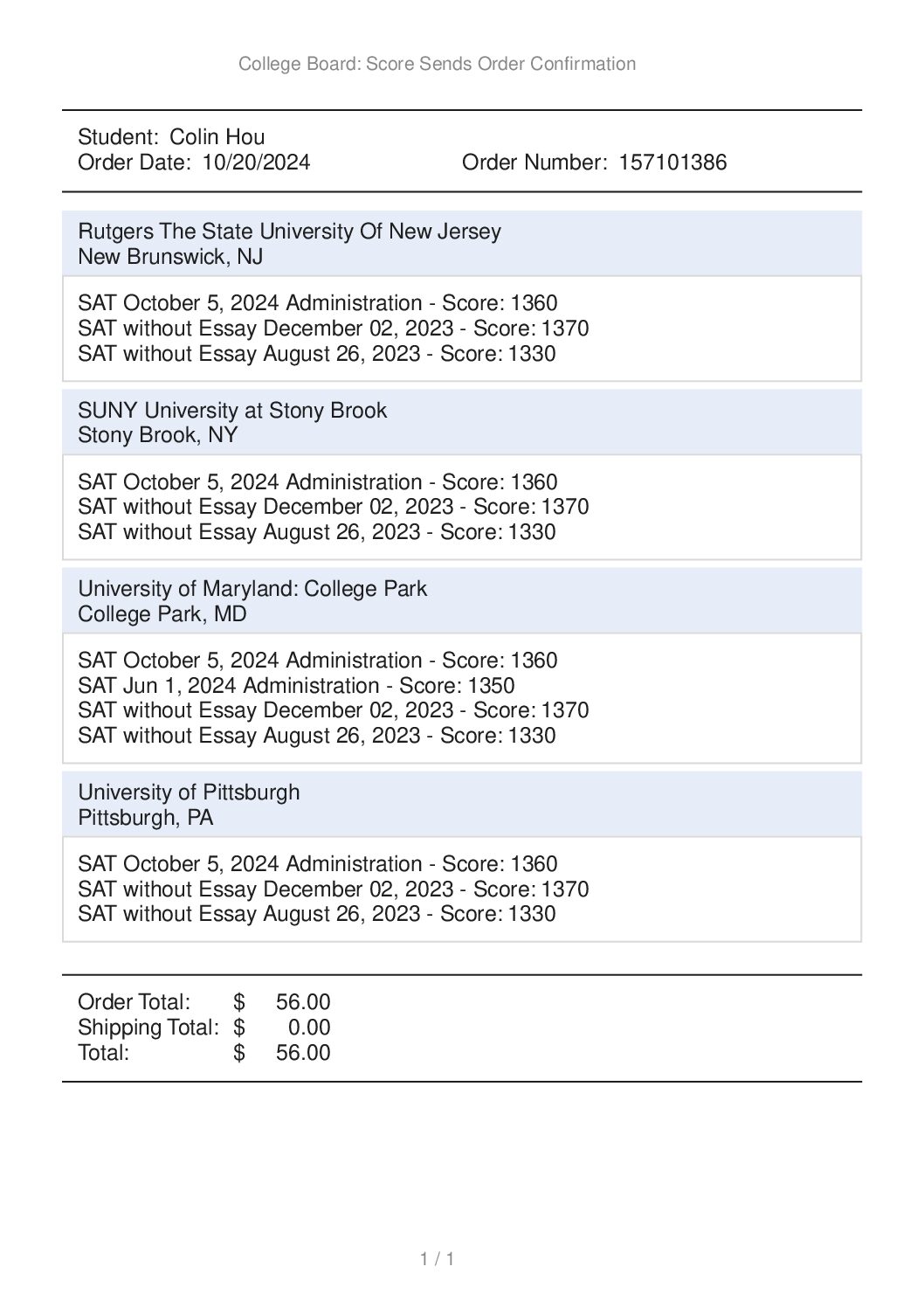924x1308 pixels.
Task: Select the student name Colin Hou
Action: [x=217, y=136]
